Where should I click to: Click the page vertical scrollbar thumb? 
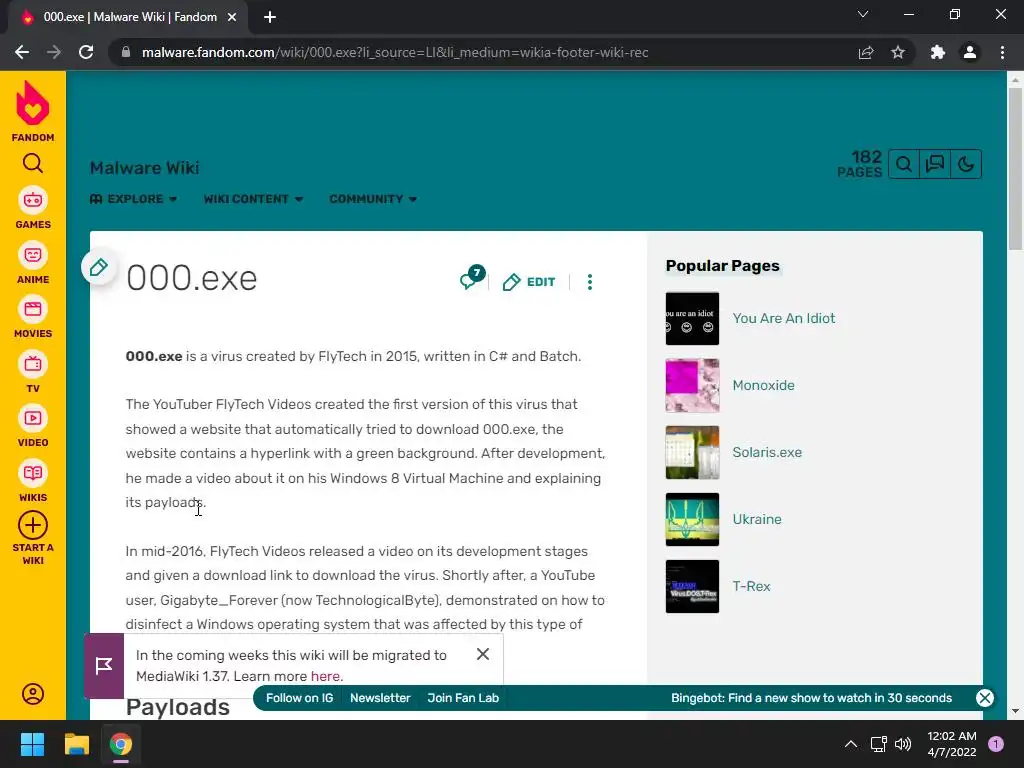pyautogui.click(x=1015, y=168)
